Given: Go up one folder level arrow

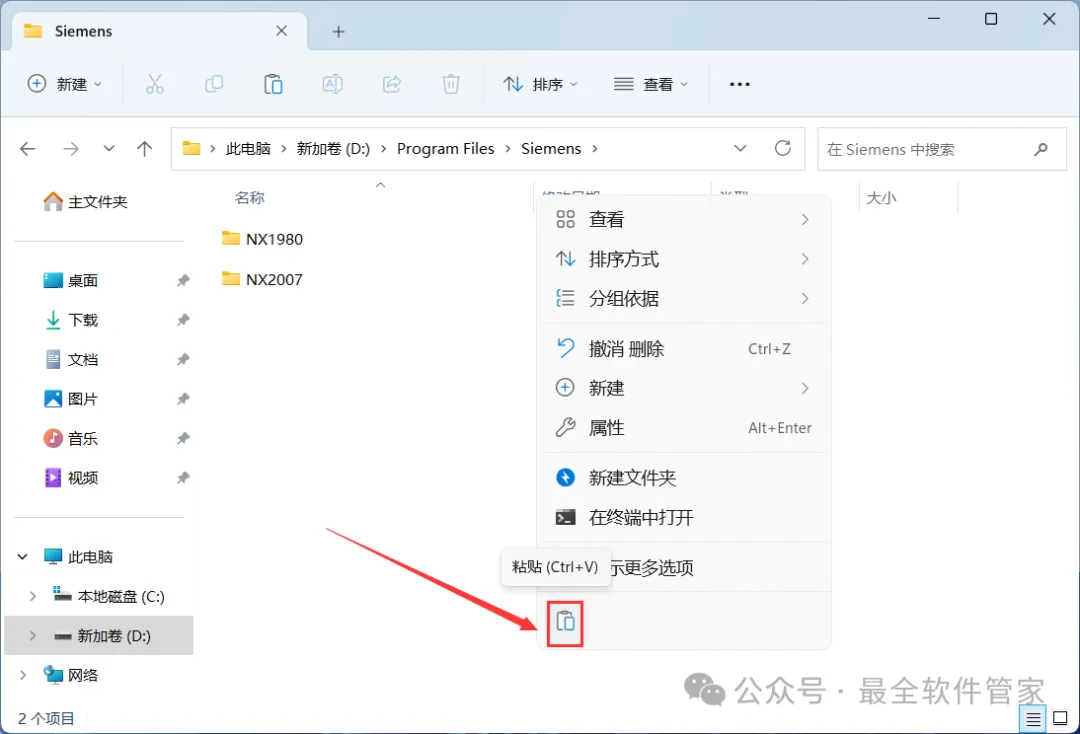Looking at the screenshot, I should tap(145, 149).
